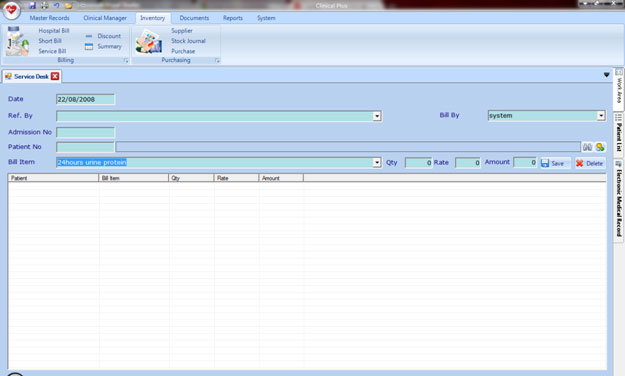625x376 pixels.
Task: Click the Patient column header
Action: point(53,178)
